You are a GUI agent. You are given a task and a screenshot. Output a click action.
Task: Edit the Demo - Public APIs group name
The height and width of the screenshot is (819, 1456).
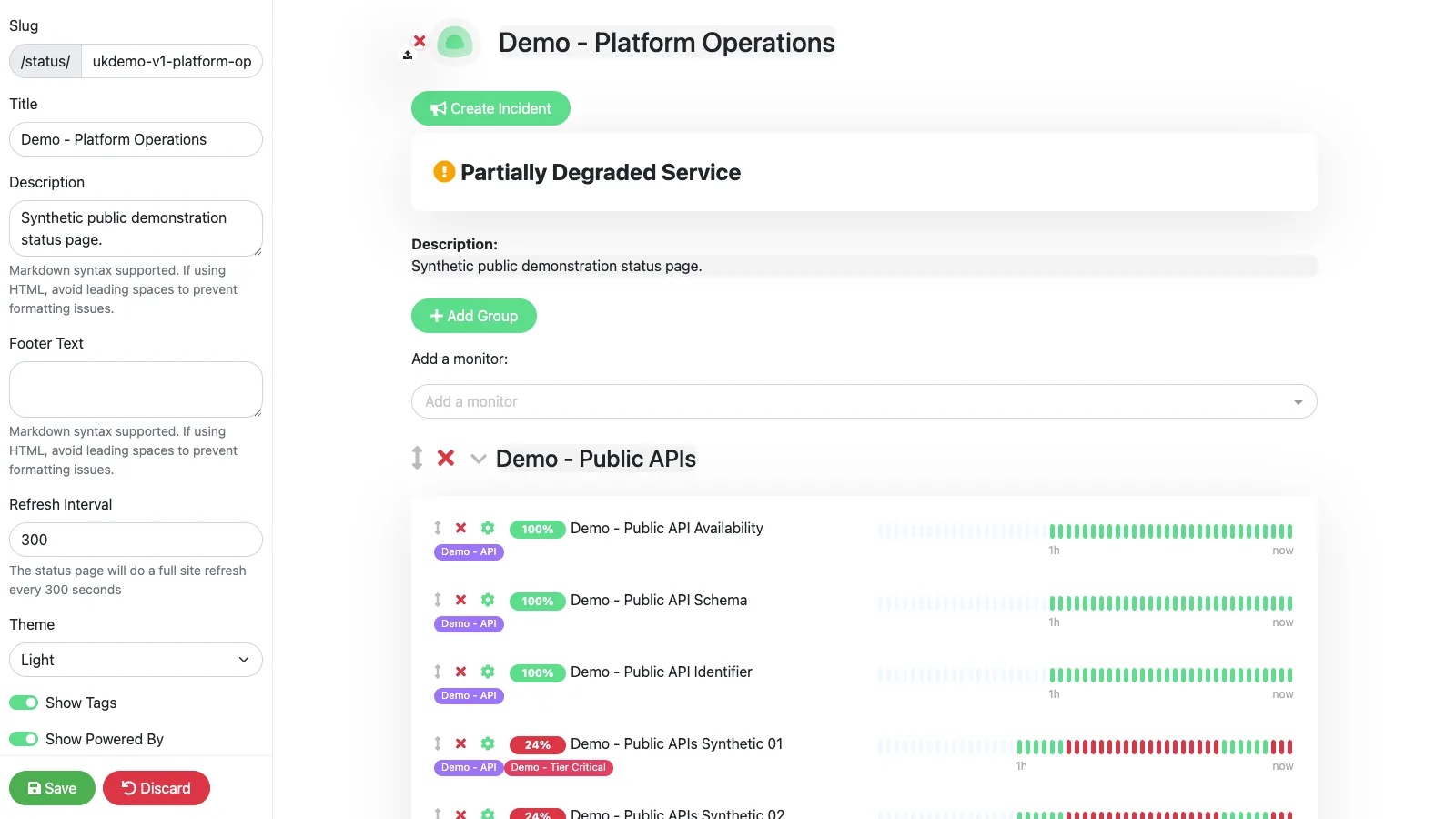596,459
